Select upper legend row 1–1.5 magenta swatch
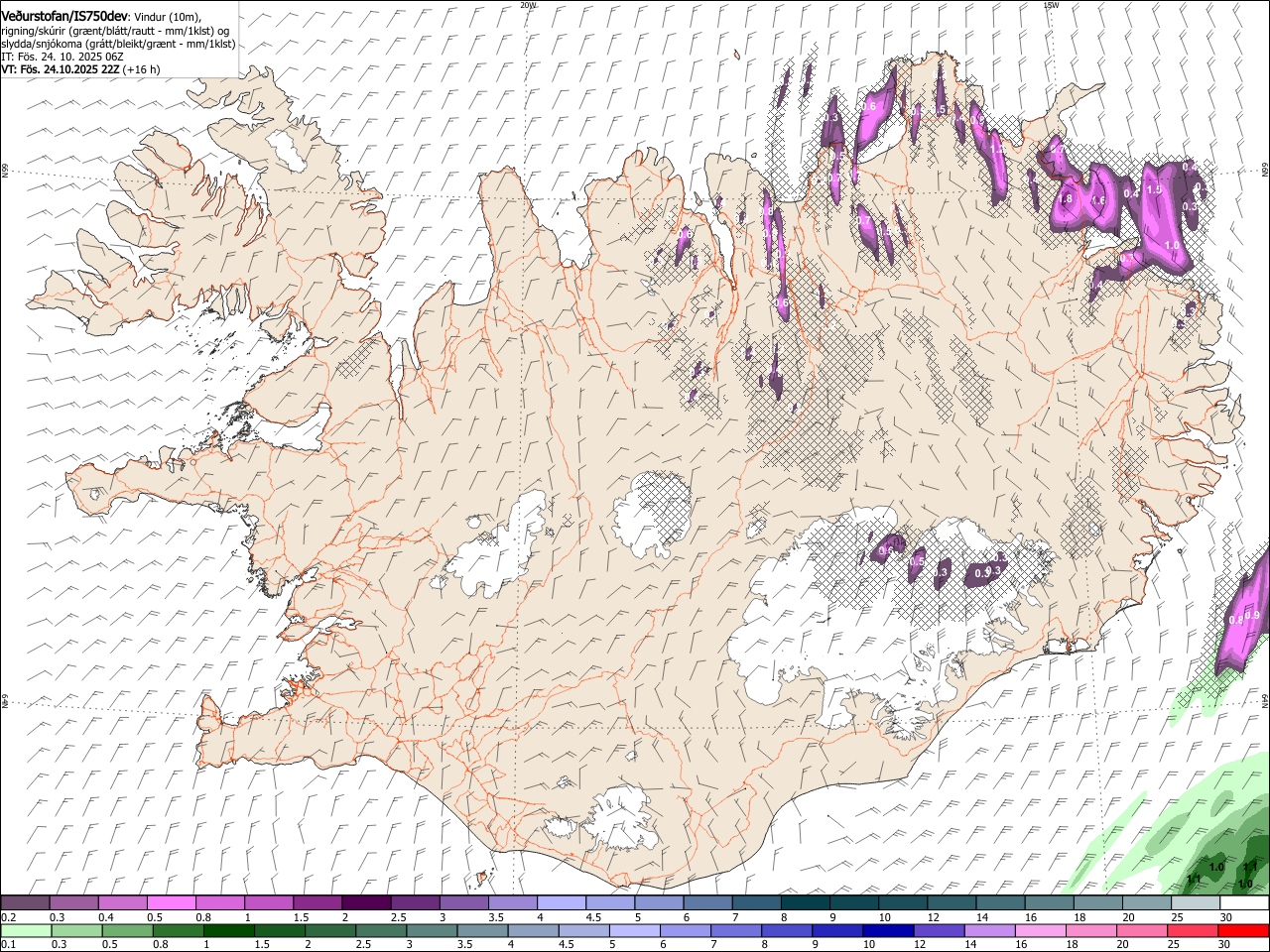Viewport: 1270px width, 952px height. coord(269,903)
